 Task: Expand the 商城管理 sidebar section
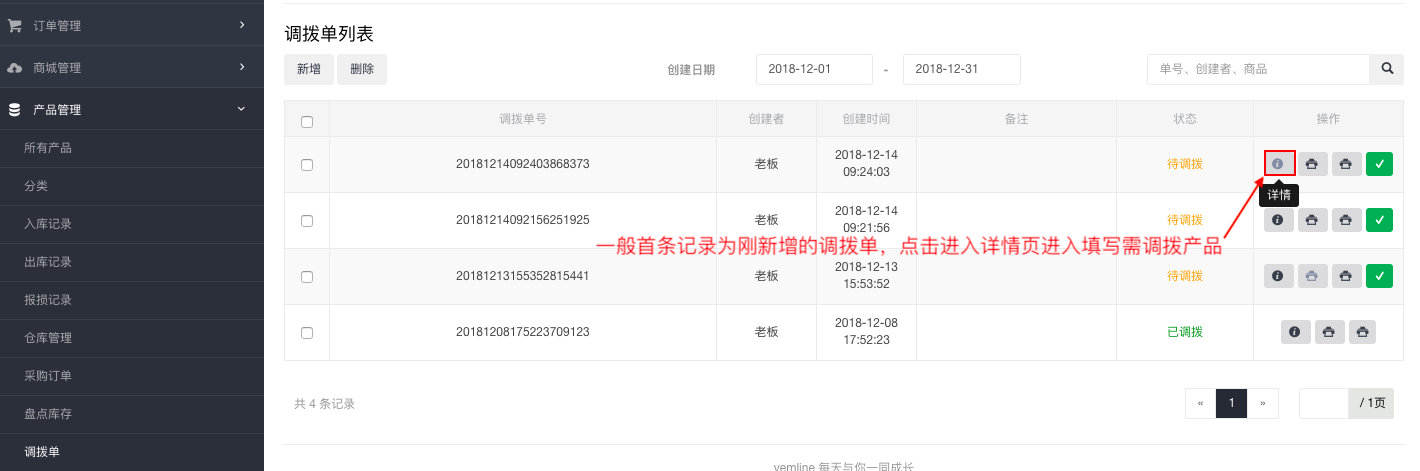[132, 68]
